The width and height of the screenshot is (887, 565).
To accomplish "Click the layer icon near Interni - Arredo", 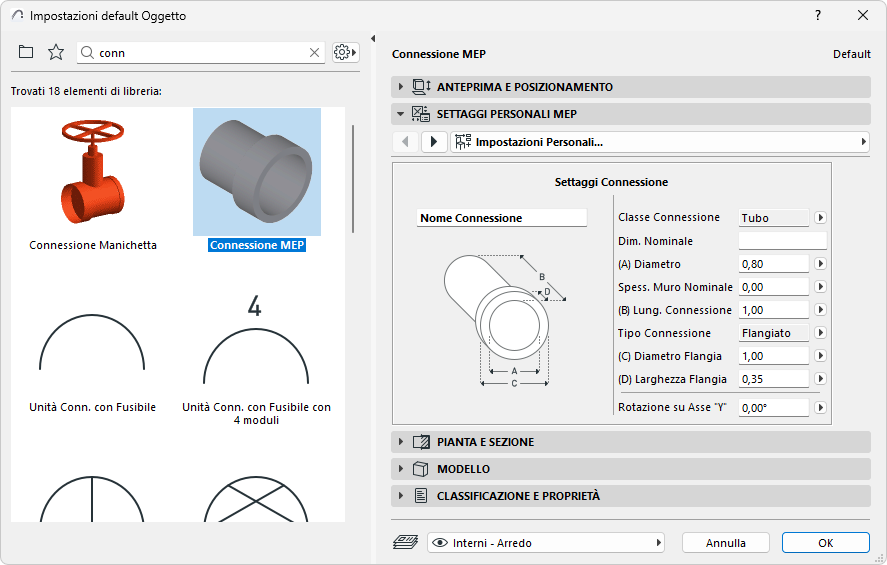I will (x=405, y=543).
